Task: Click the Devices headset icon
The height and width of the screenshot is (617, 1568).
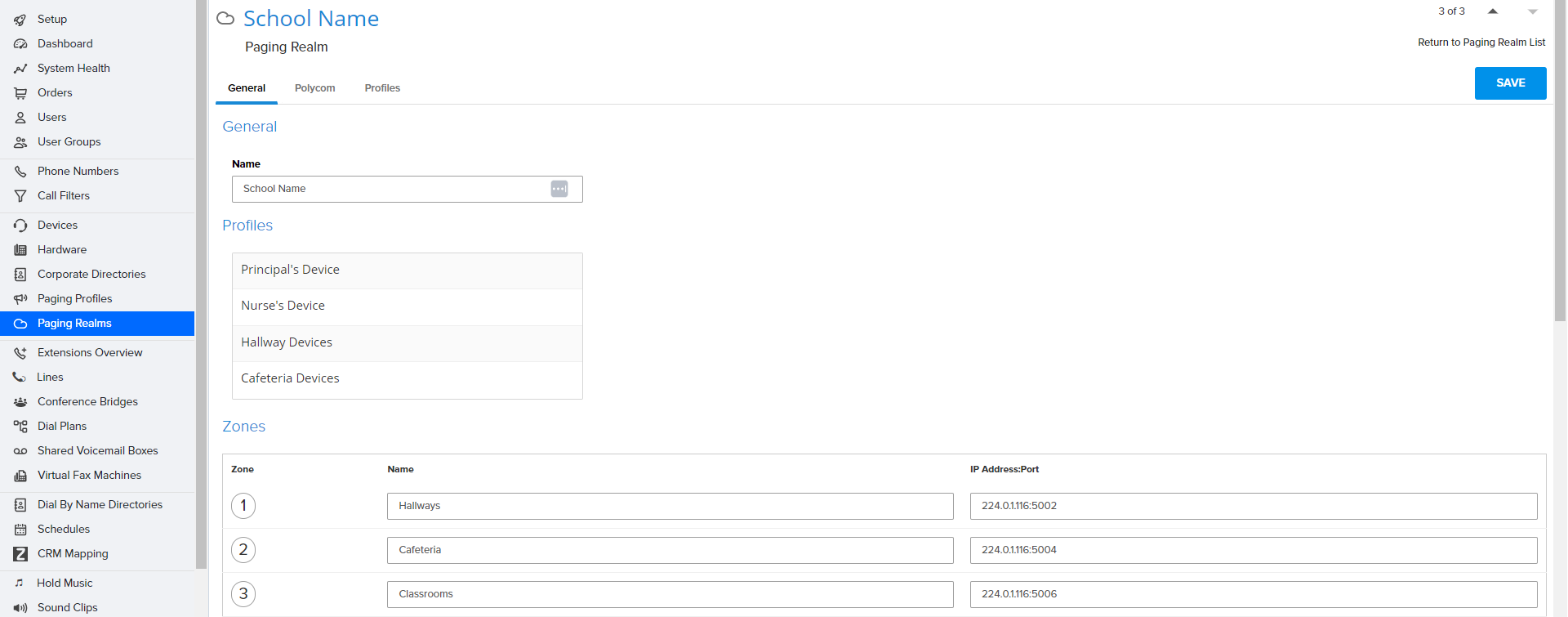Action: coord(21,225)
